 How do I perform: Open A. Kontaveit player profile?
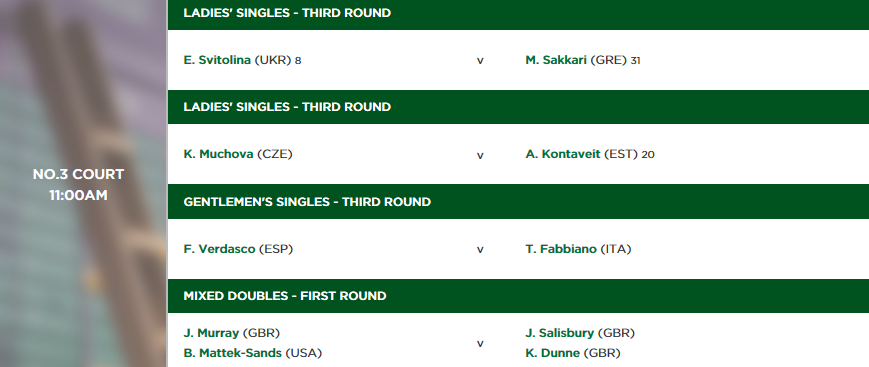(563, 154)
